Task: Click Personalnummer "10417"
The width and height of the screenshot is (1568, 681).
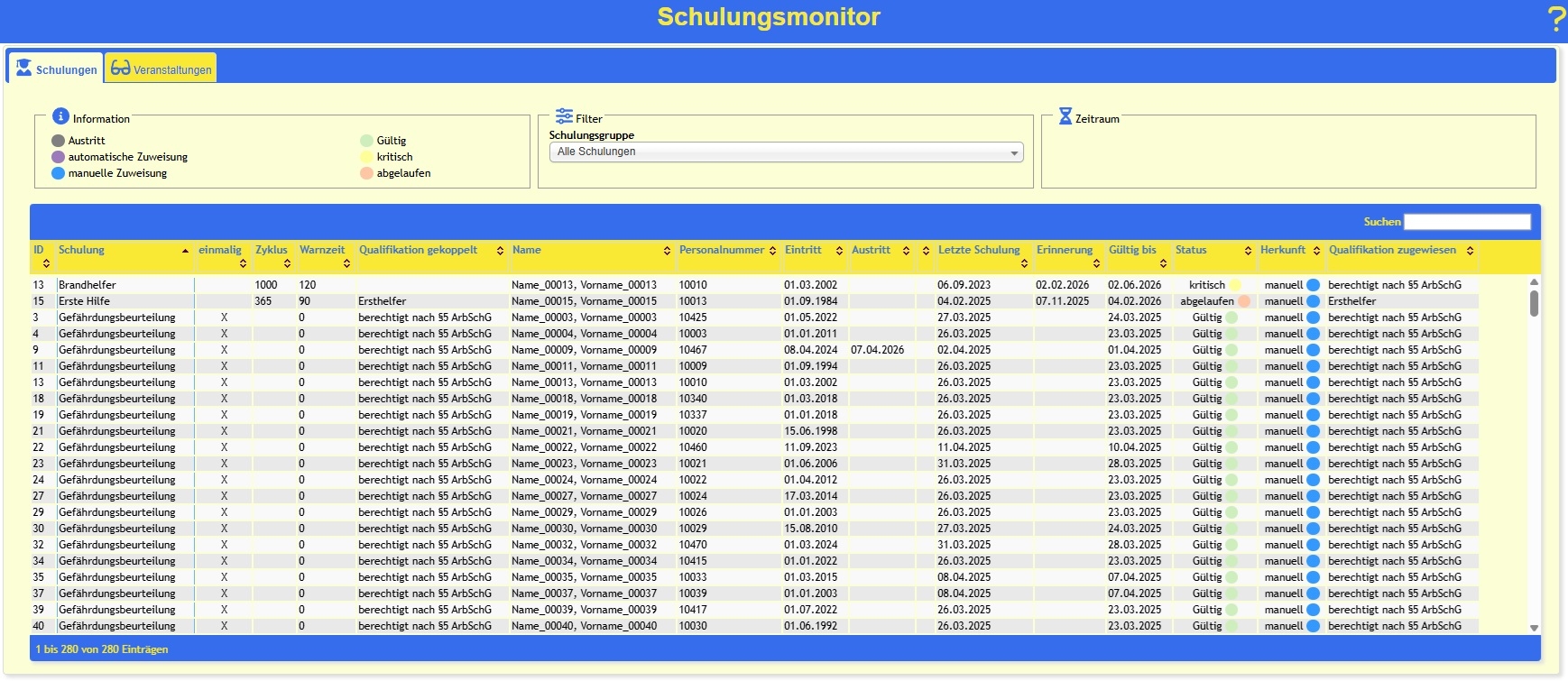Action: tap(693, 610)
